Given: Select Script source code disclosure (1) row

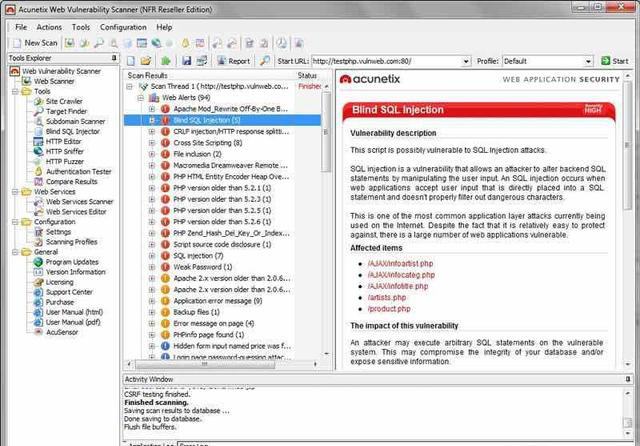Looking at the screenshot, I should [222, 244].
